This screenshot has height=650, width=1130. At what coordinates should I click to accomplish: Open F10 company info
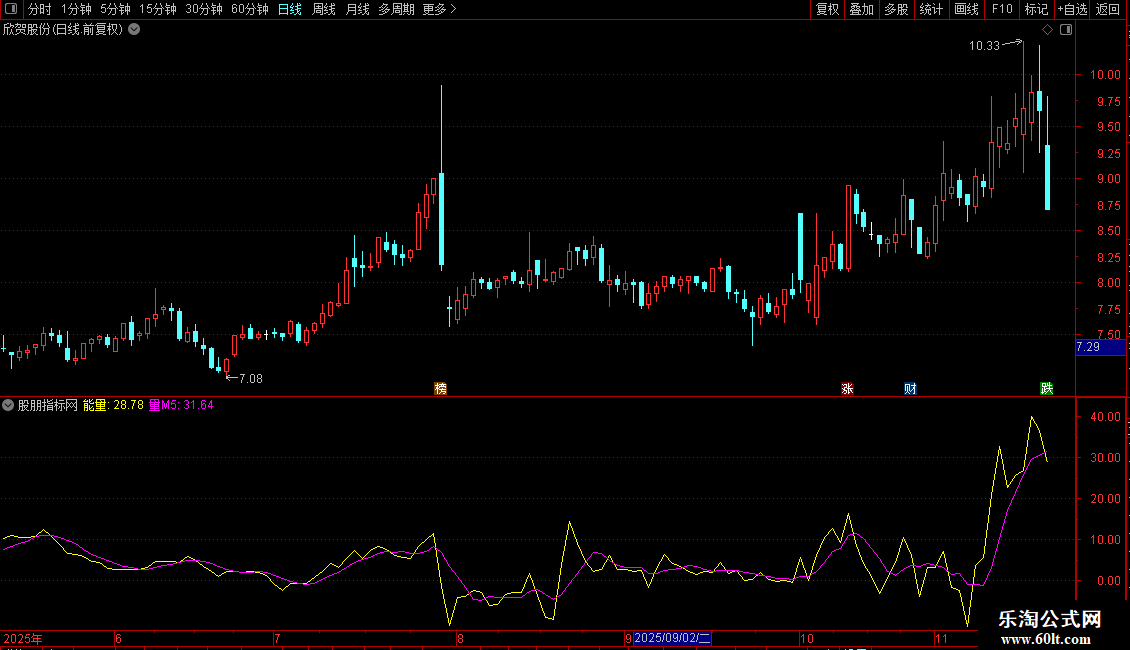pos(1002,9)
